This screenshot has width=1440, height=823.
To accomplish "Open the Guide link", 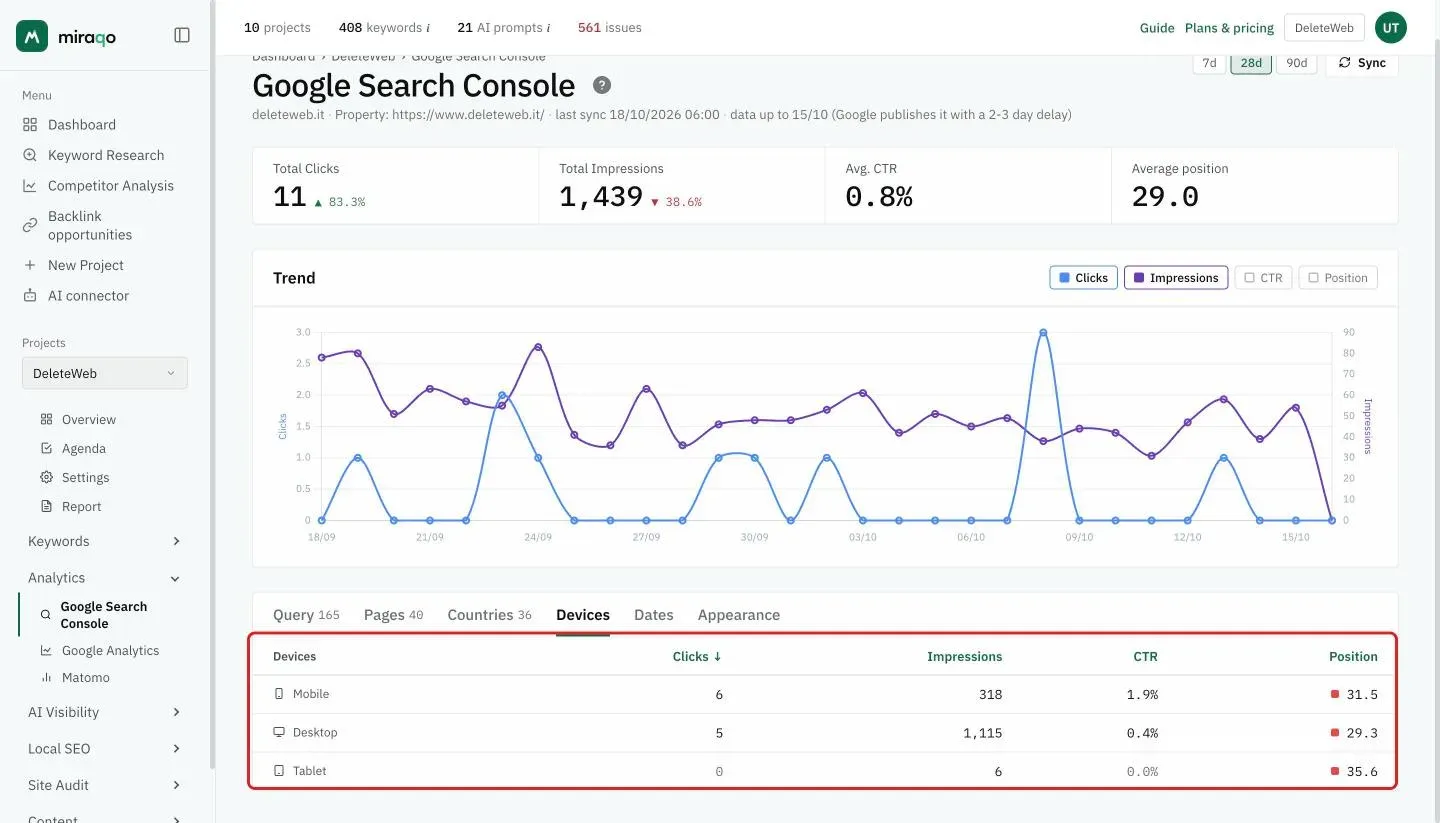I will click(x=1157, y=28).
